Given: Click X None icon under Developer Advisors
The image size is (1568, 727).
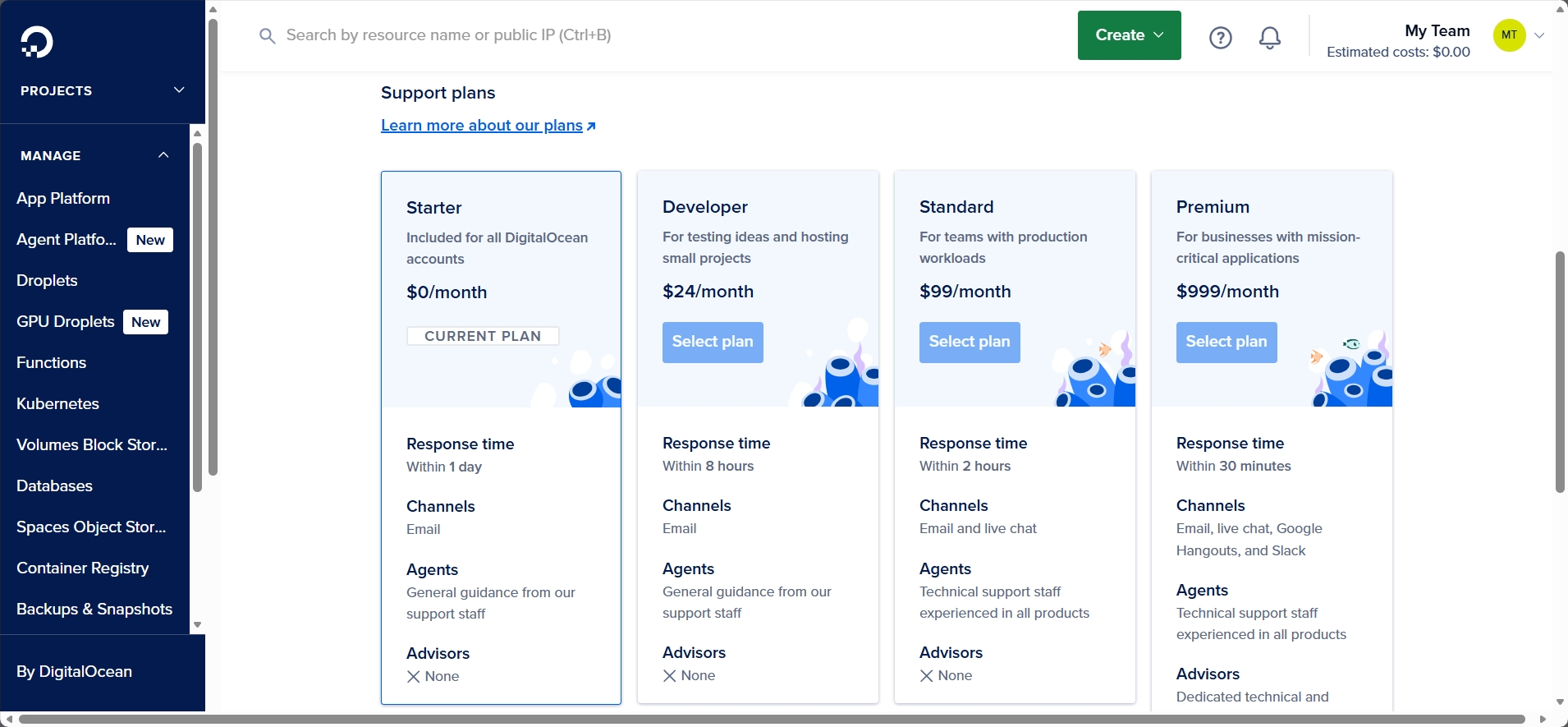Looking at the screenshot, I should tap(670, 676).
